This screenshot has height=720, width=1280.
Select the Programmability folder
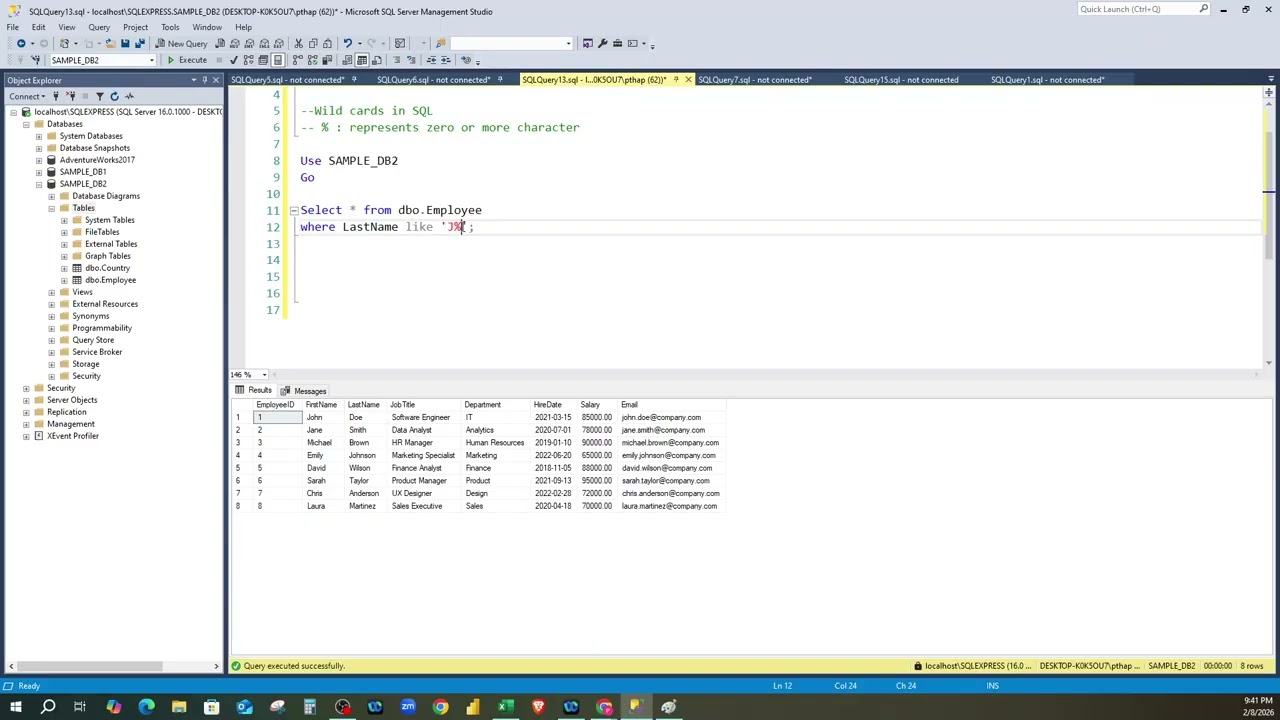[x=102, y=328]
